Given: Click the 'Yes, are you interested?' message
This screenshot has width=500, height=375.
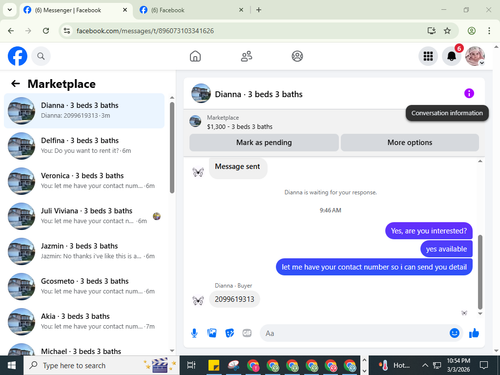Looking at the screenshot, I should pos(429,231).
